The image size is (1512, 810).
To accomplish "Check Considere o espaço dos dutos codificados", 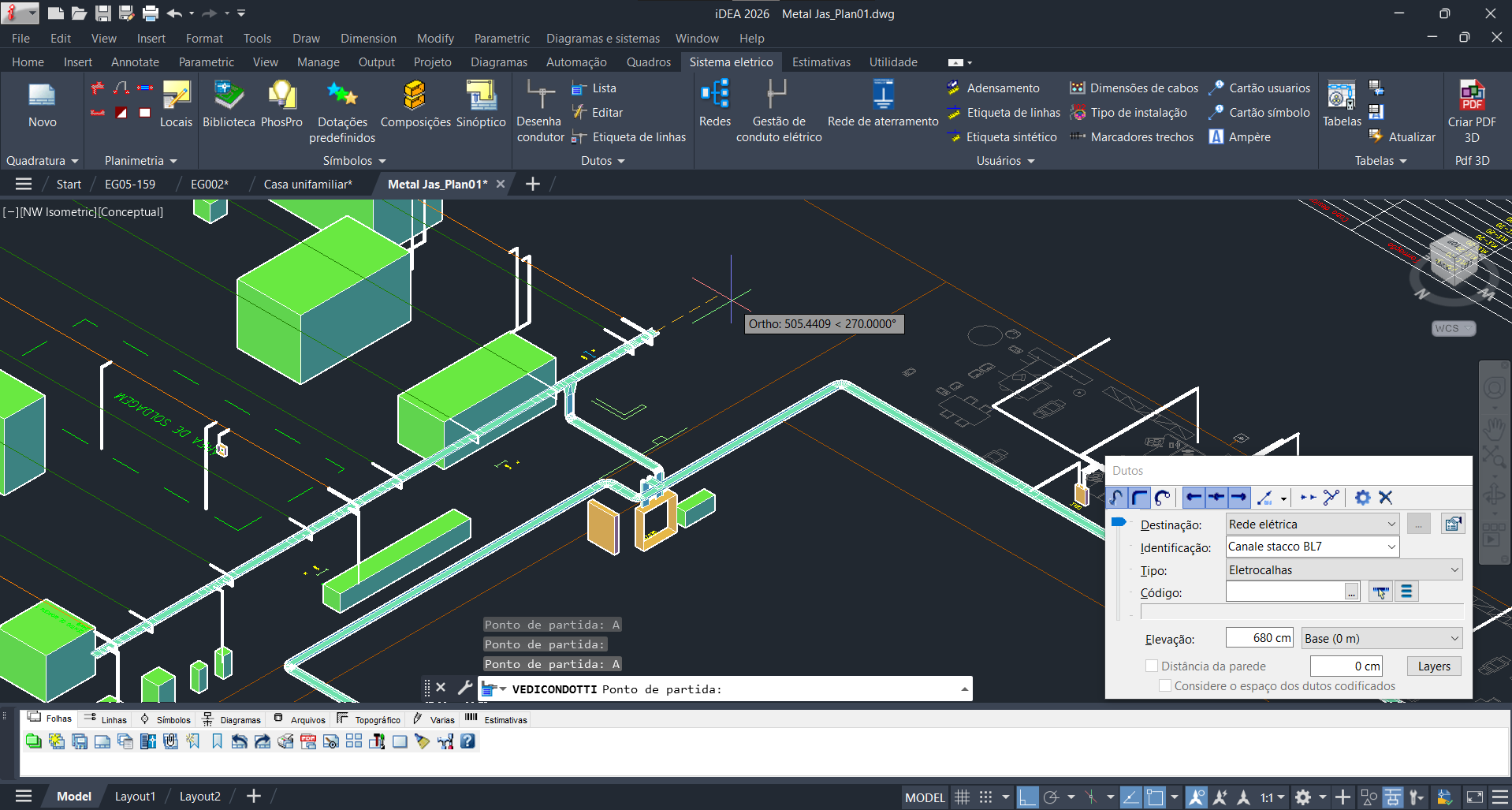I will point(1164,685).
